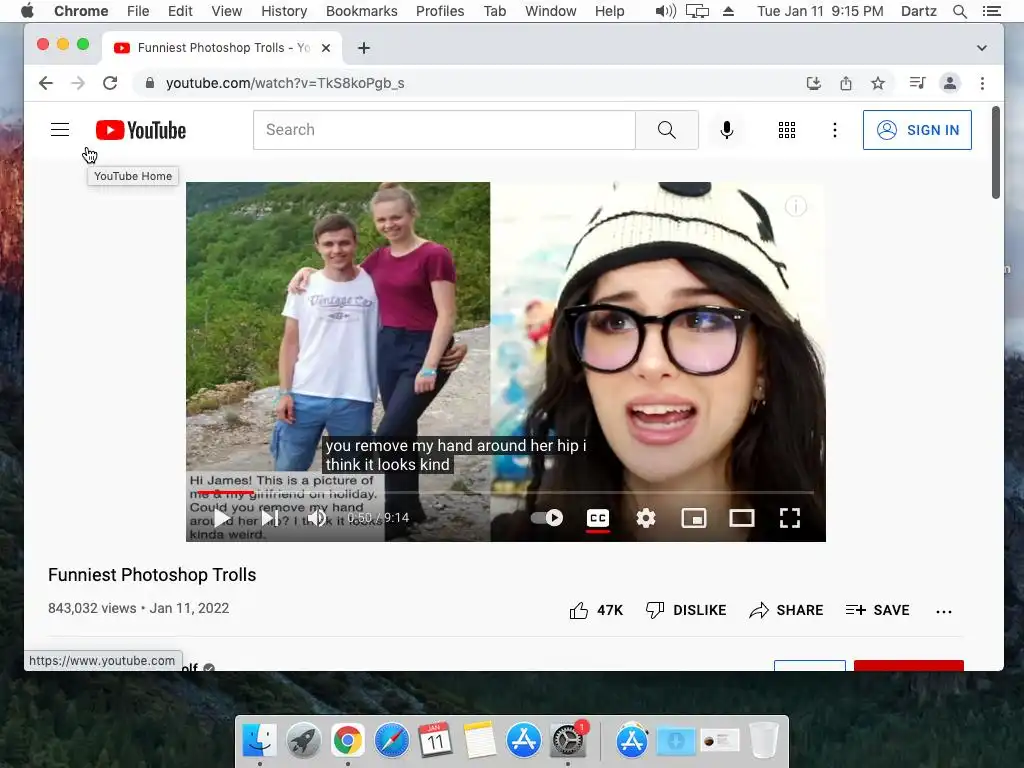
Task: Click the browser forward arrow
Action: point(78,83)
